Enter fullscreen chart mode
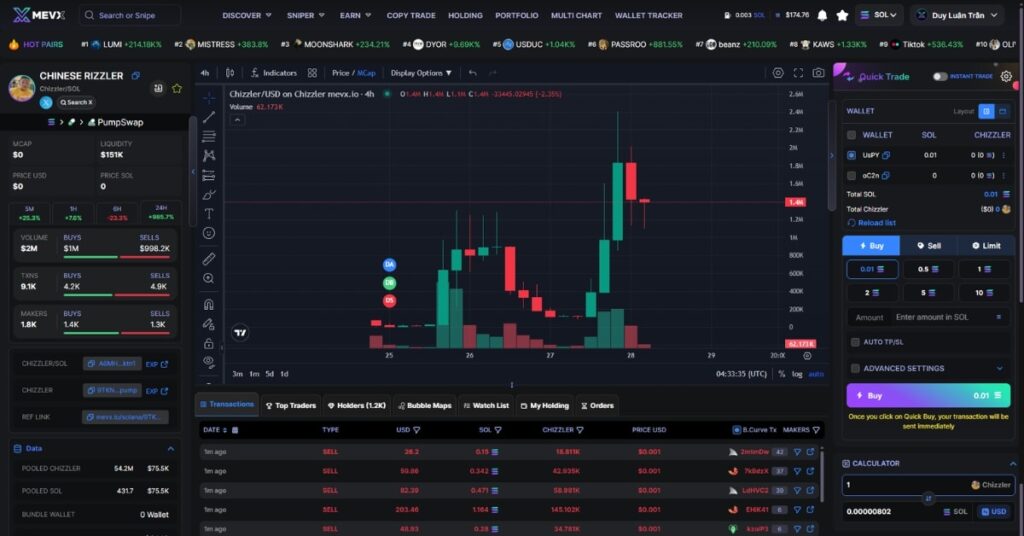 click(798, 73)
